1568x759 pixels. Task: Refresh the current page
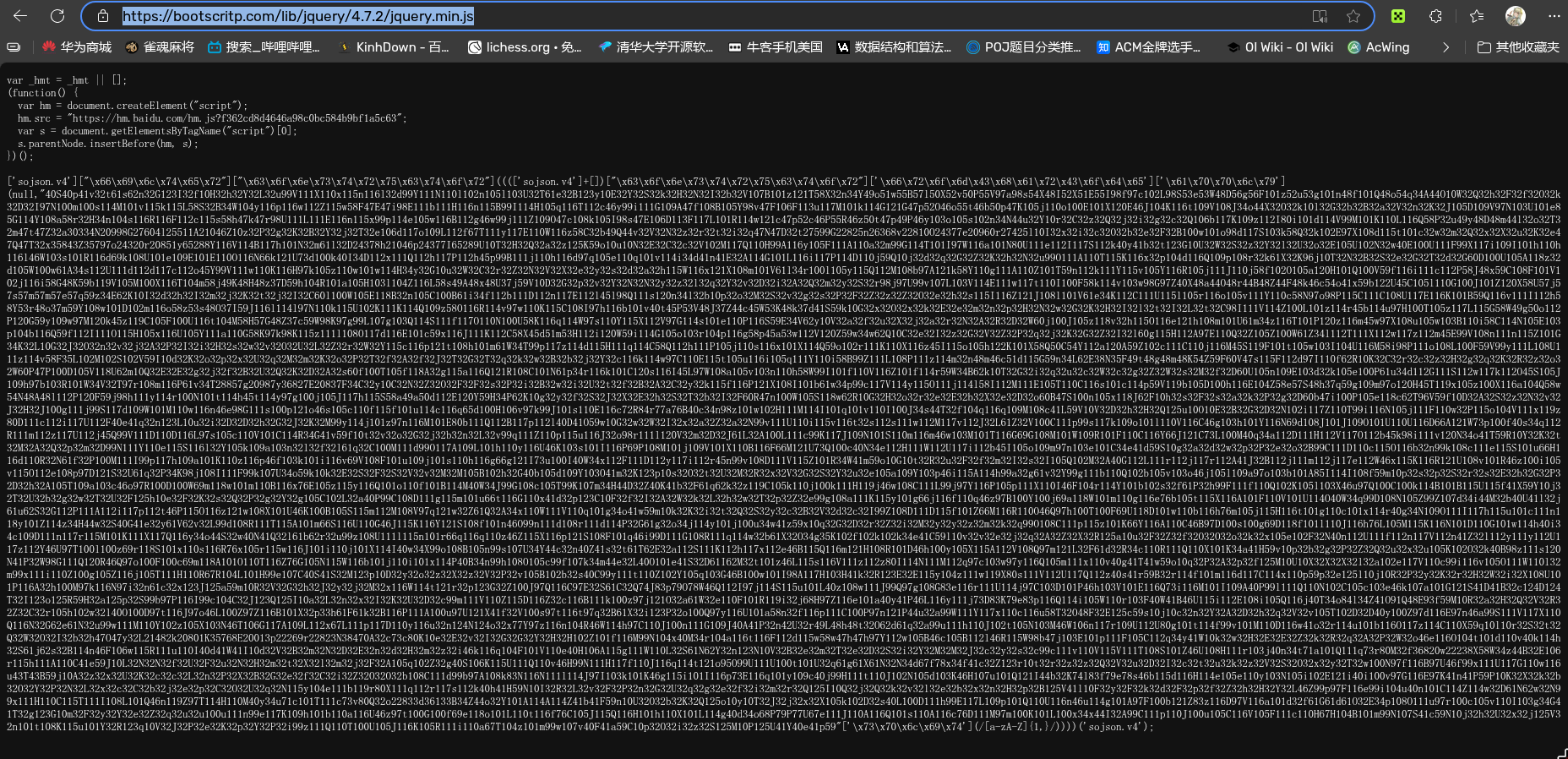click(57, 16)
